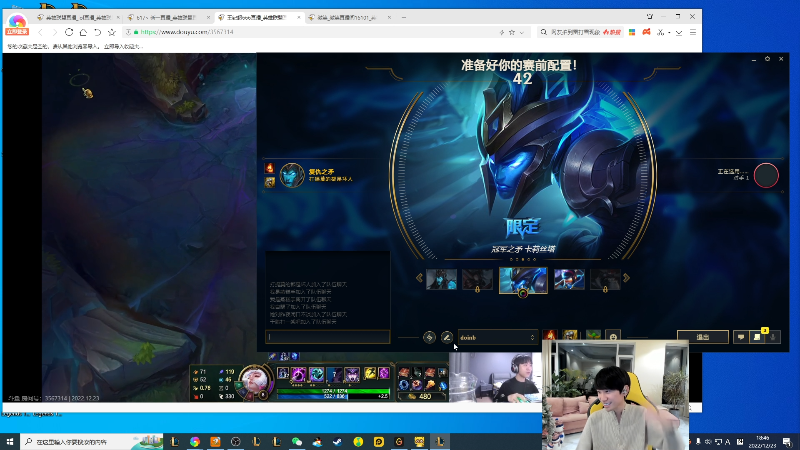Click the rune recommendation icon left of pencil

point(429,337)
